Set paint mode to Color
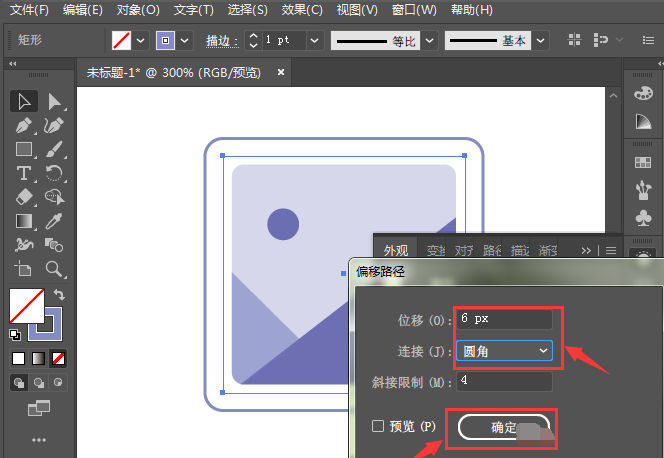The height and width of the screenshot is (458, 664). [19, 359]
